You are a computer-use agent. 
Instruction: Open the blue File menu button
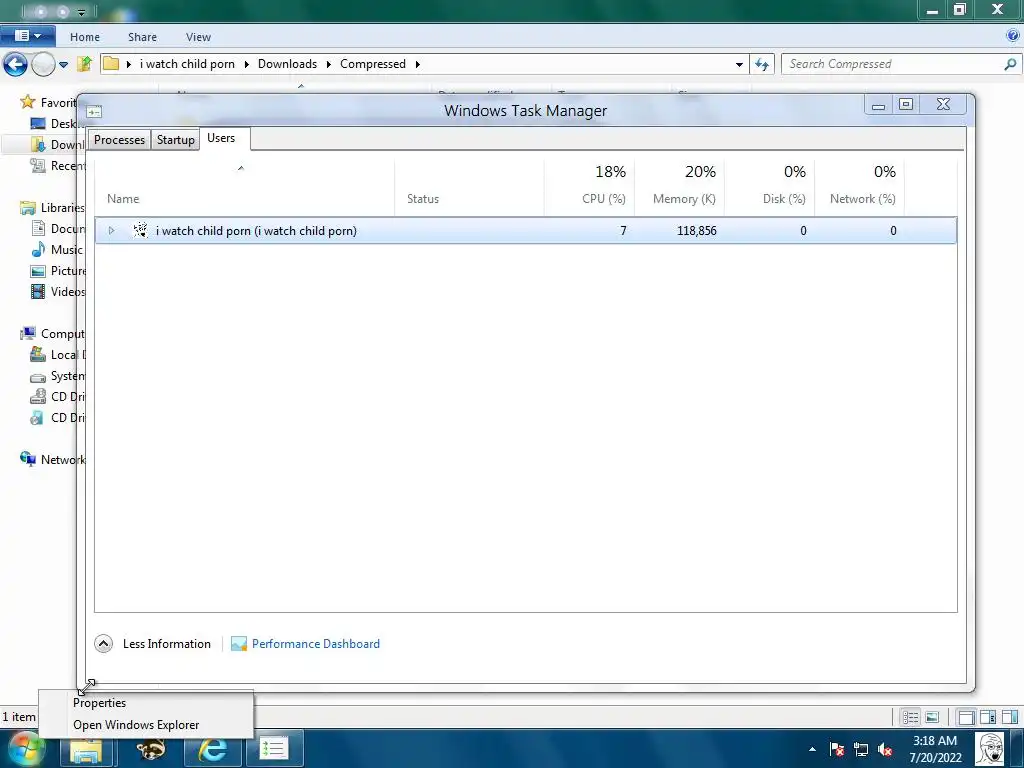[x=27, y=36]
